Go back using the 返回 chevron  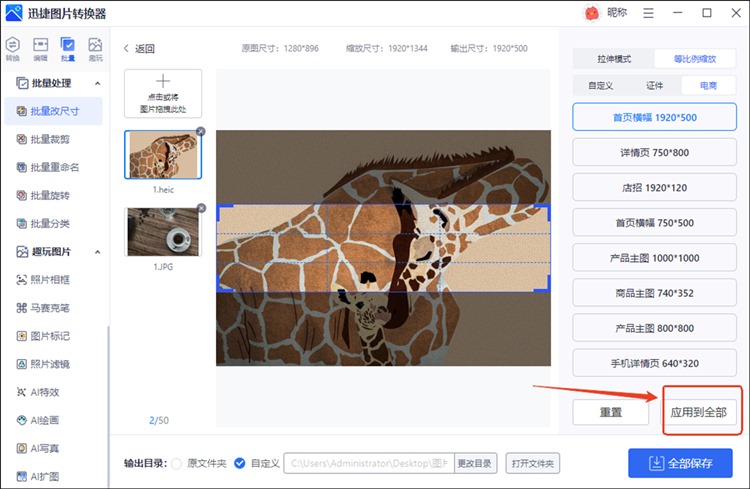pos(126,49)
